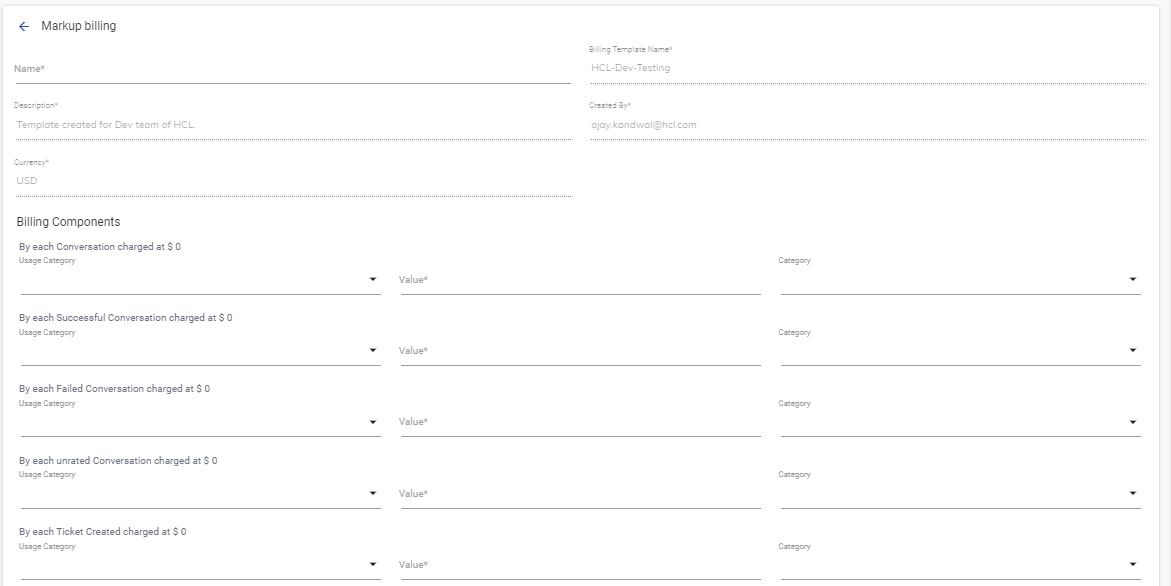Open Usage Category for Failed Conversation
The height and width of the screenshot is (586, 1171).
point(200,422)
